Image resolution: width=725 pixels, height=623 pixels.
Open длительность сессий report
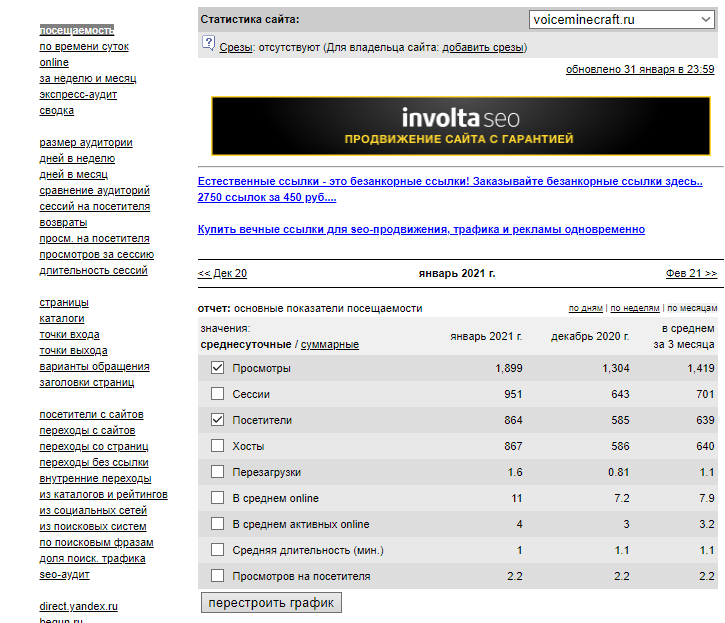click(x=93, y=270)
